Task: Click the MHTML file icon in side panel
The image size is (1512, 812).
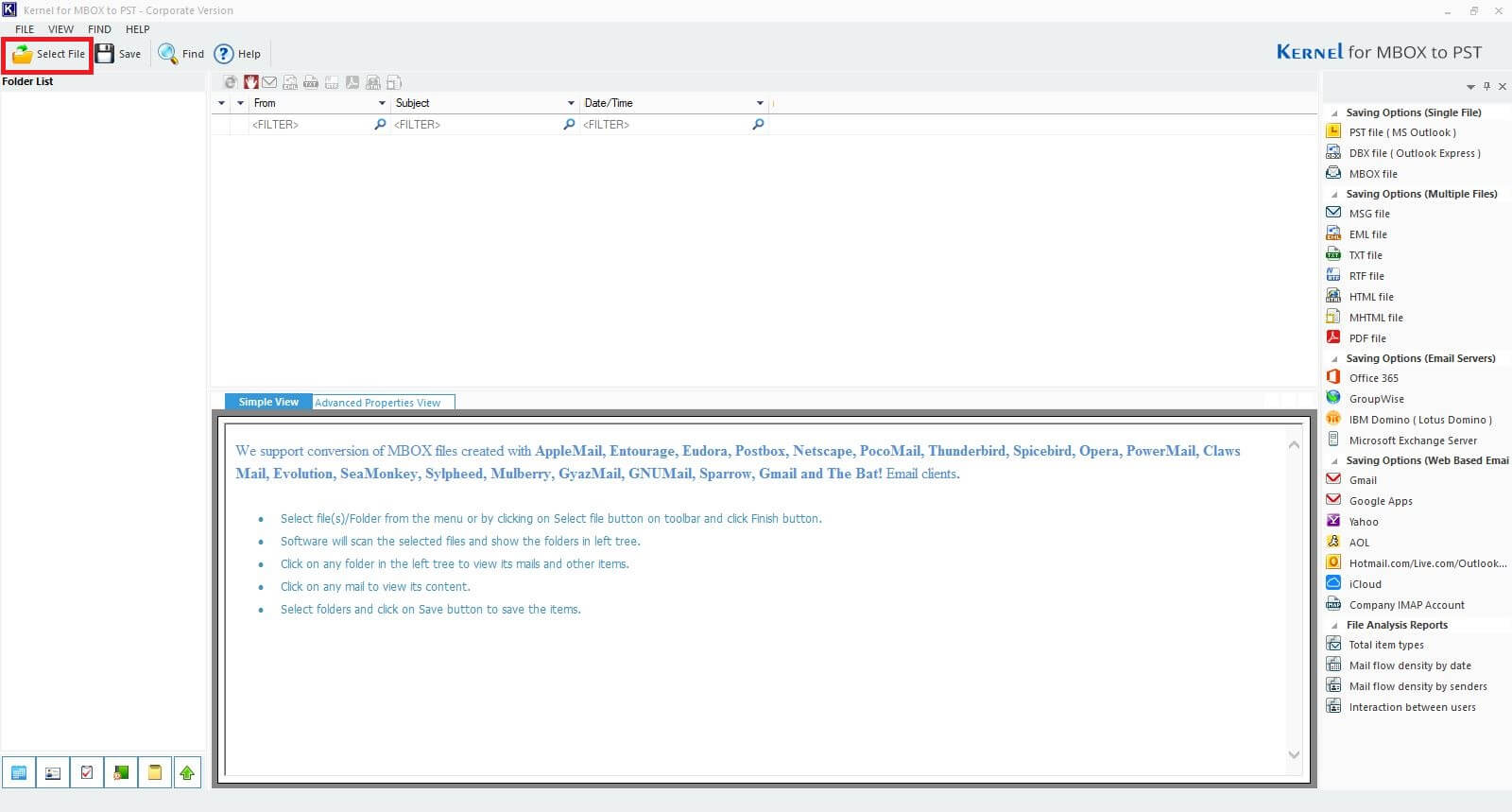Action: (x=1333, y=317)
